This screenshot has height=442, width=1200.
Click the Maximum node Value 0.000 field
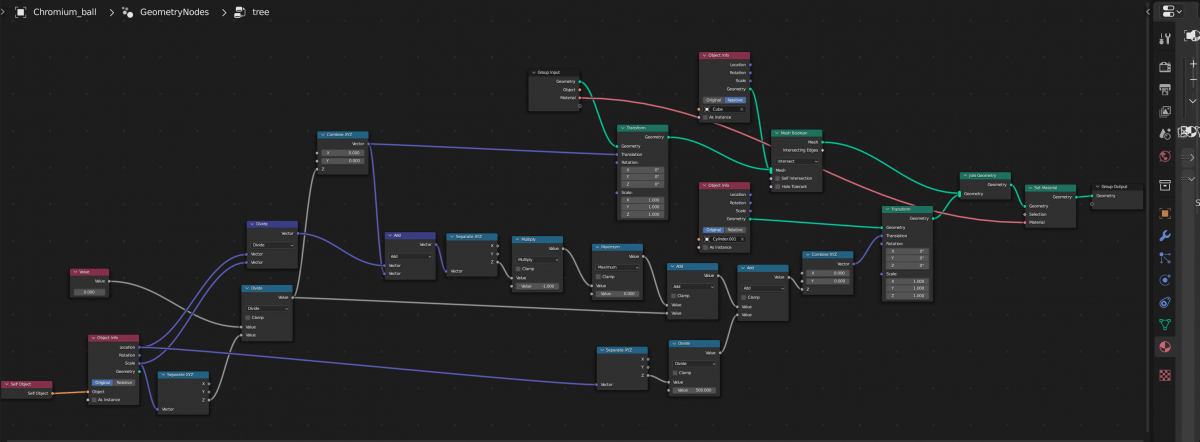click(x=617, y=294)
